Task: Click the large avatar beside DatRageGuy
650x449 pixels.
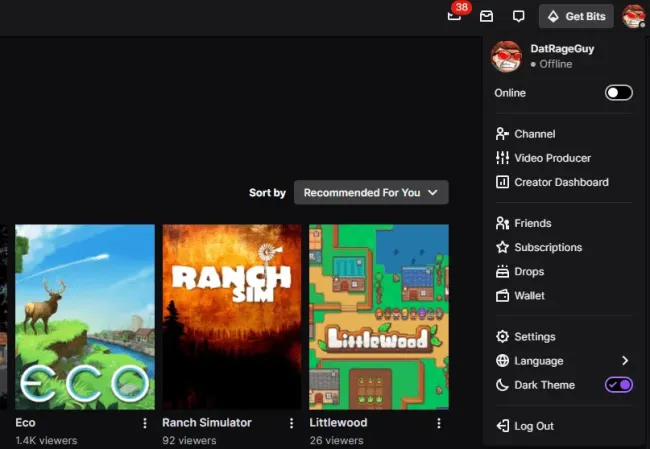Action: coord(506,56)
